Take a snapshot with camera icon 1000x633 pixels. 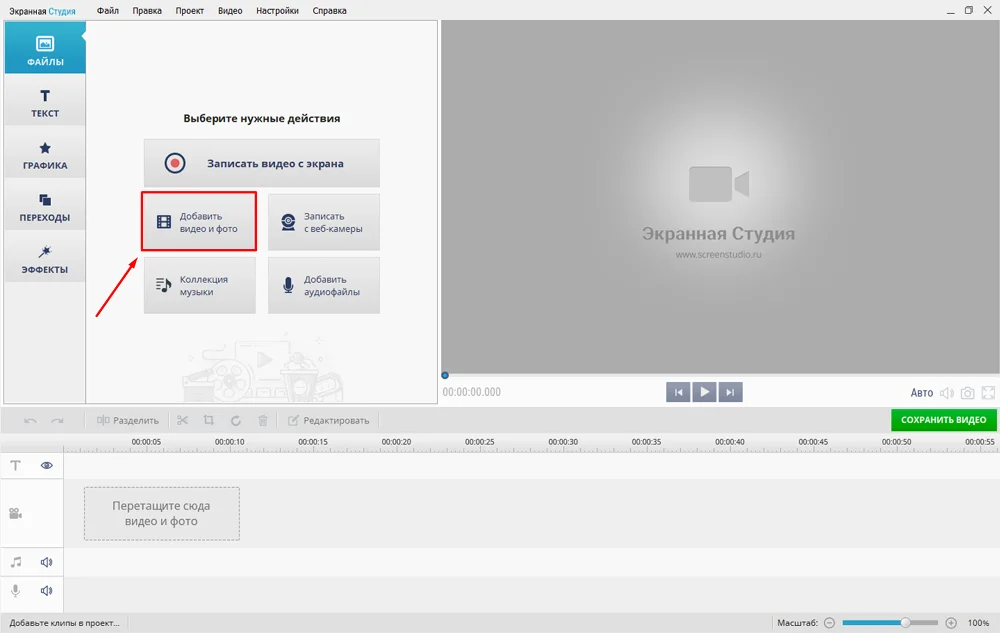coord(967,393)
